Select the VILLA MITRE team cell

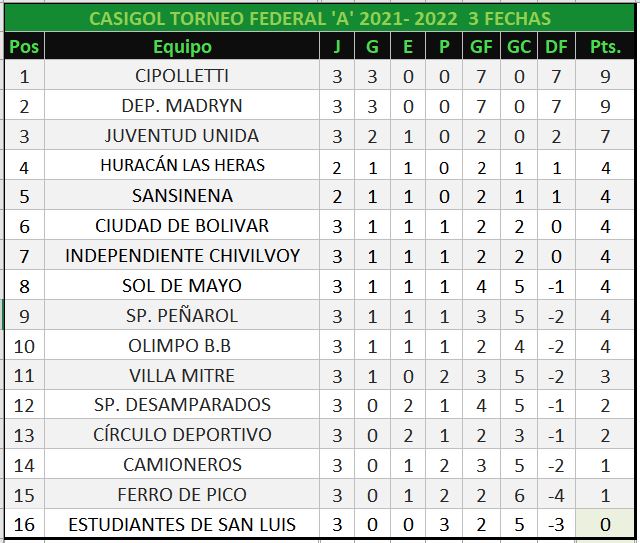pyautogui.click(x=182, y=375)
